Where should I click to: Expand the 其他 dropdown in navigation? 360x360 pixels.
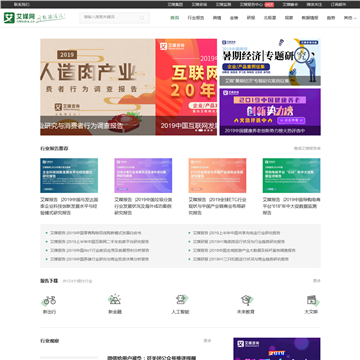350,18
